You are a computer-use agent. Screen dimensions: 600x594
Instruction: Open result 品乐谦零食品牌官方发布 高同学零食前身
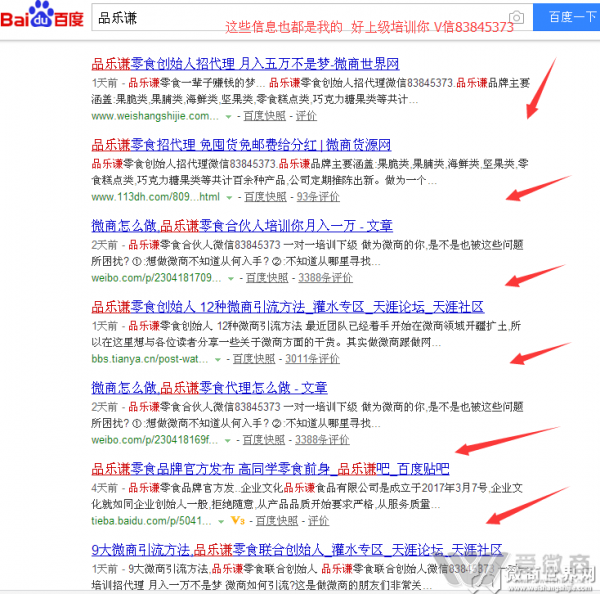pyautogui.click(x=270, y=469)
